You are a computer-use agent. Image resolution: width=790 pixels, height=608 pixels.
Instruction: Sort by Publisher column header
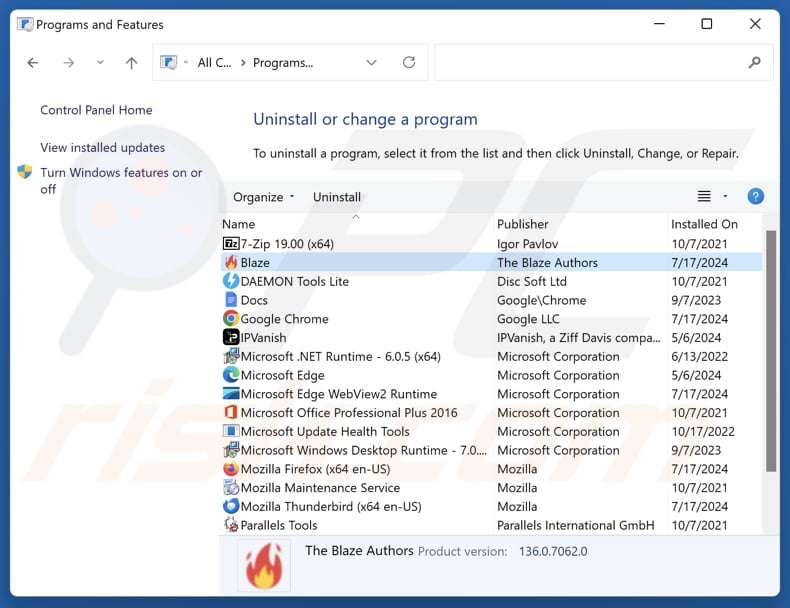point(522,224)
